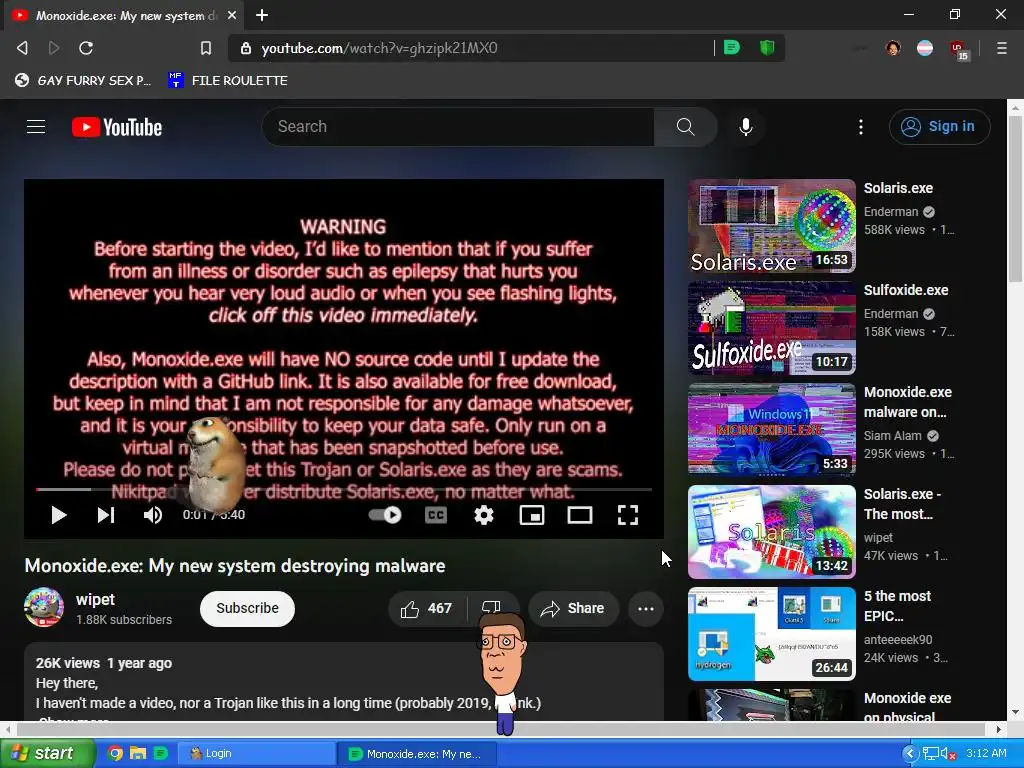Focus the YouTube search field
Screen dimensions: 1024x768
point(458,127)
